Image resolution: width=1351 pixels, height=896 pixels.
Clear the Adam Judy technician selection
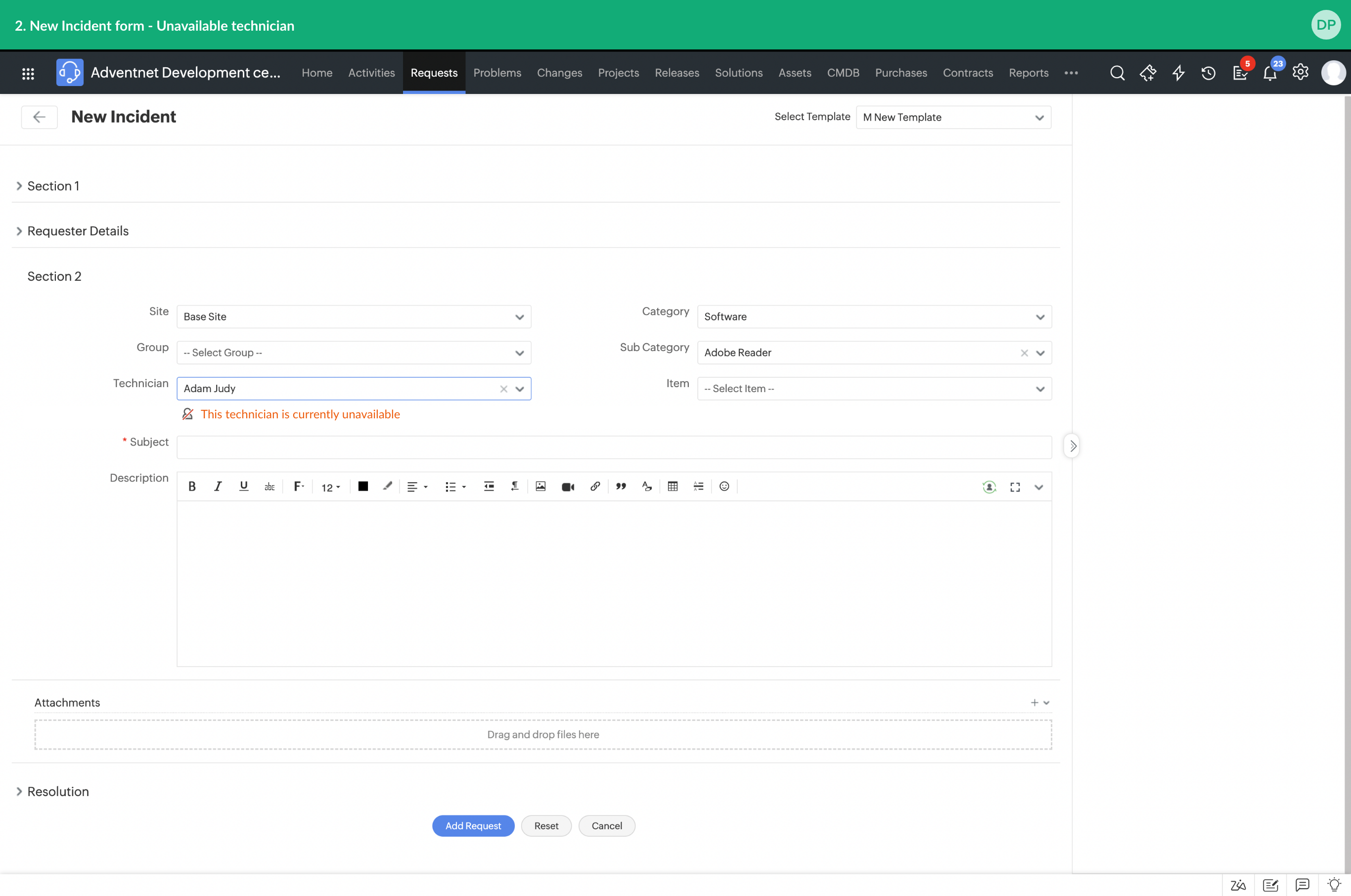click(x=503, y=389)
